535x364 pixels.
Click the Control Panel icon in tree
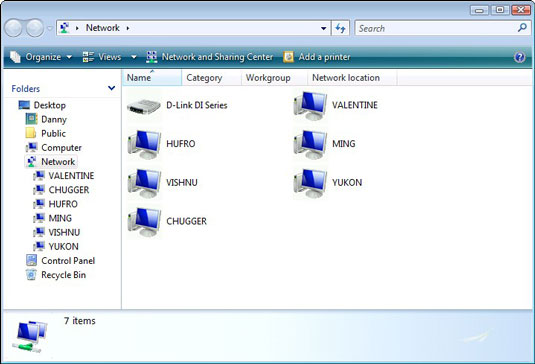[x=31, y=260]
